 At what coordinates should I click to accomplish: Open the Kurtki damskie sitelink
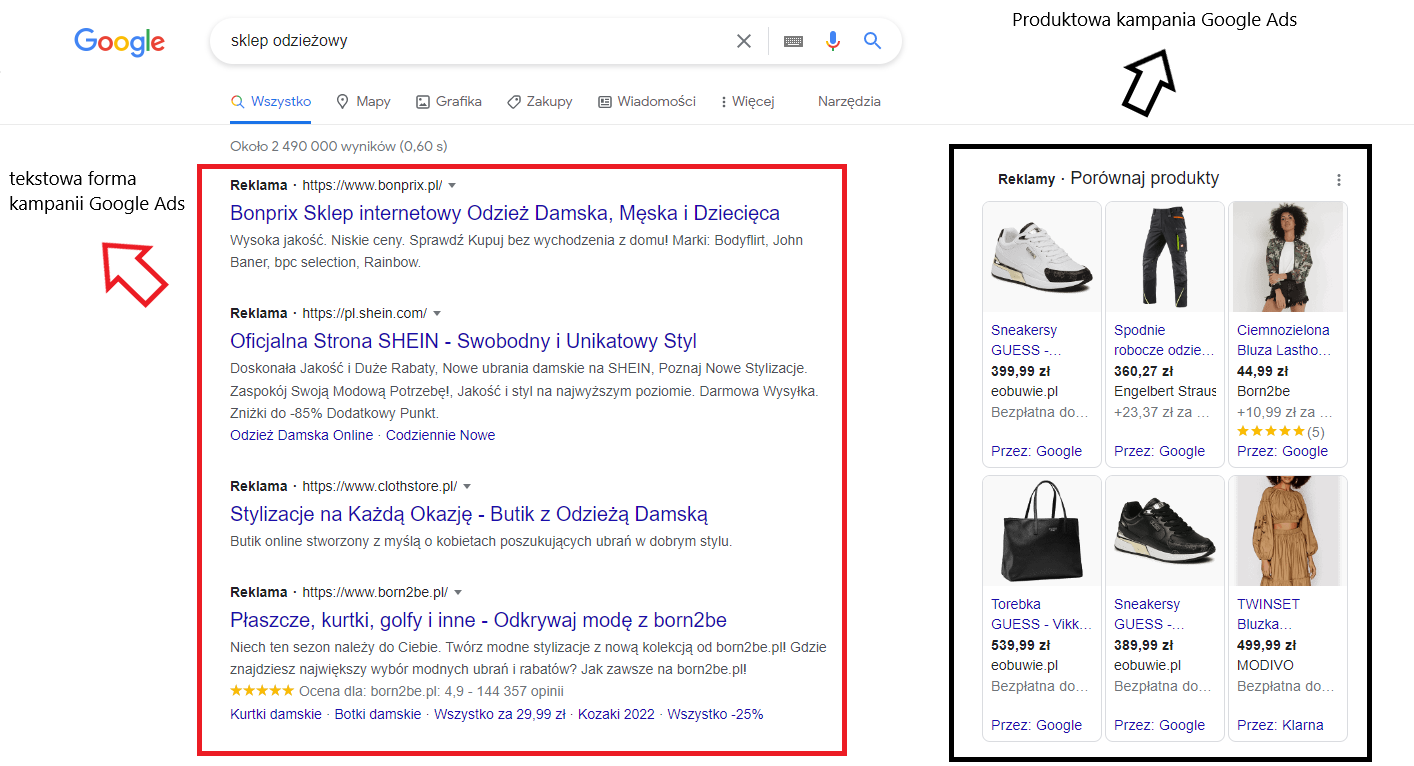tap(276, 714)
